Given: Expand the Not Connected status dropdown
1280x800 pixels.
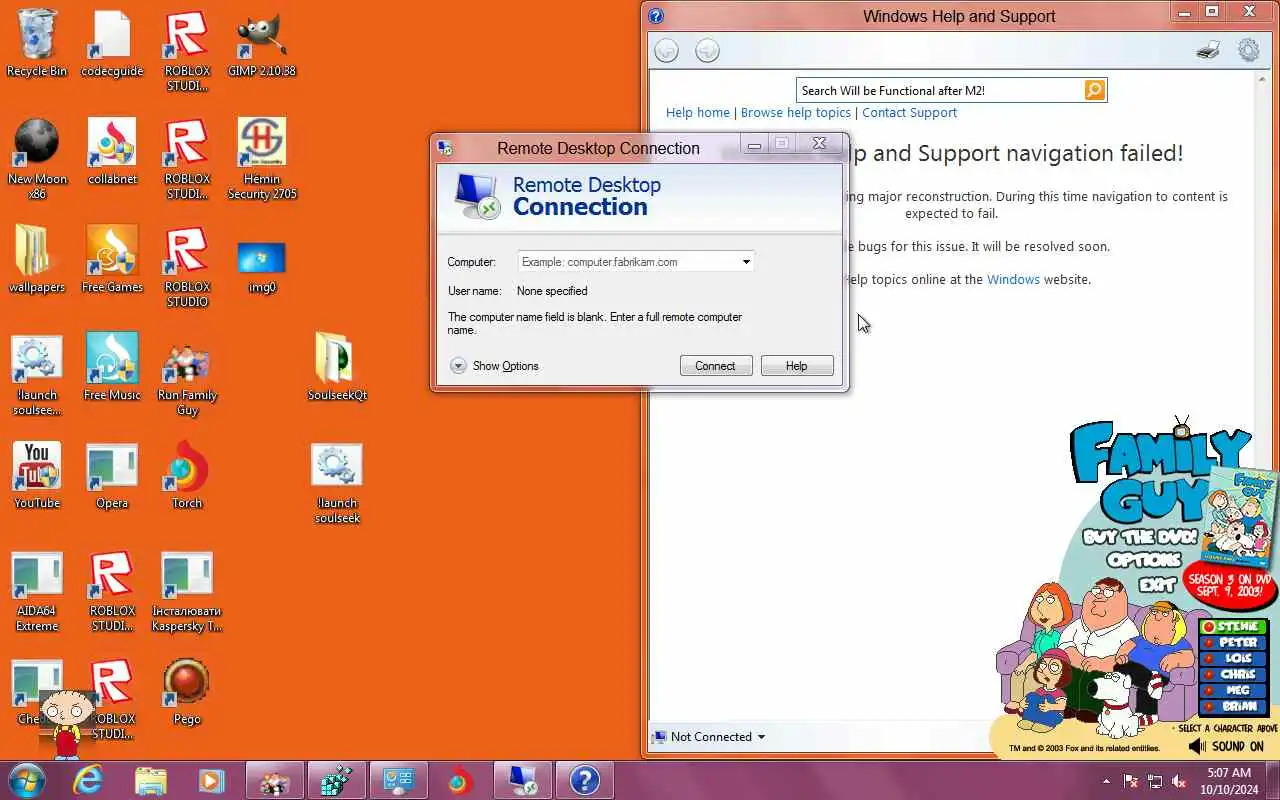Looking at the screenshot, I should 709,737.
